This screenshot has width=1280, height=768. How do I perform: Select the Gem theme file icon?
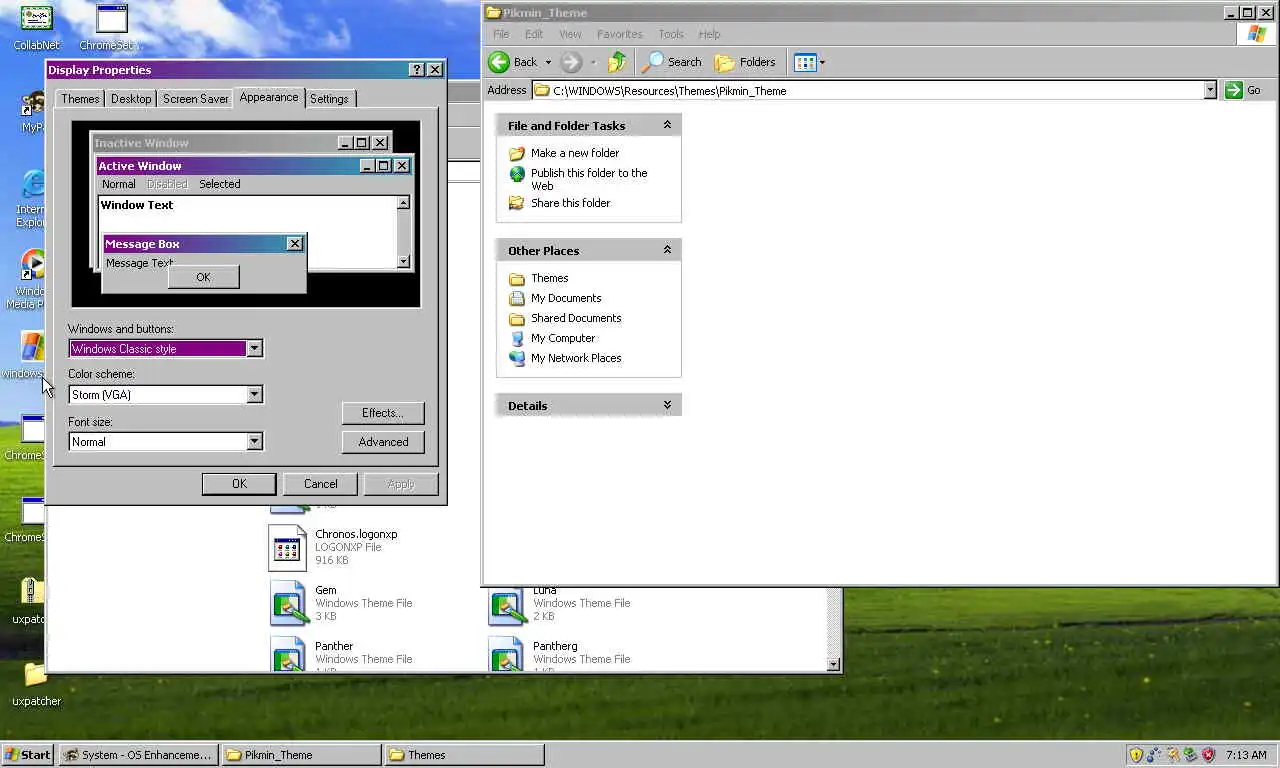point(287,604)
